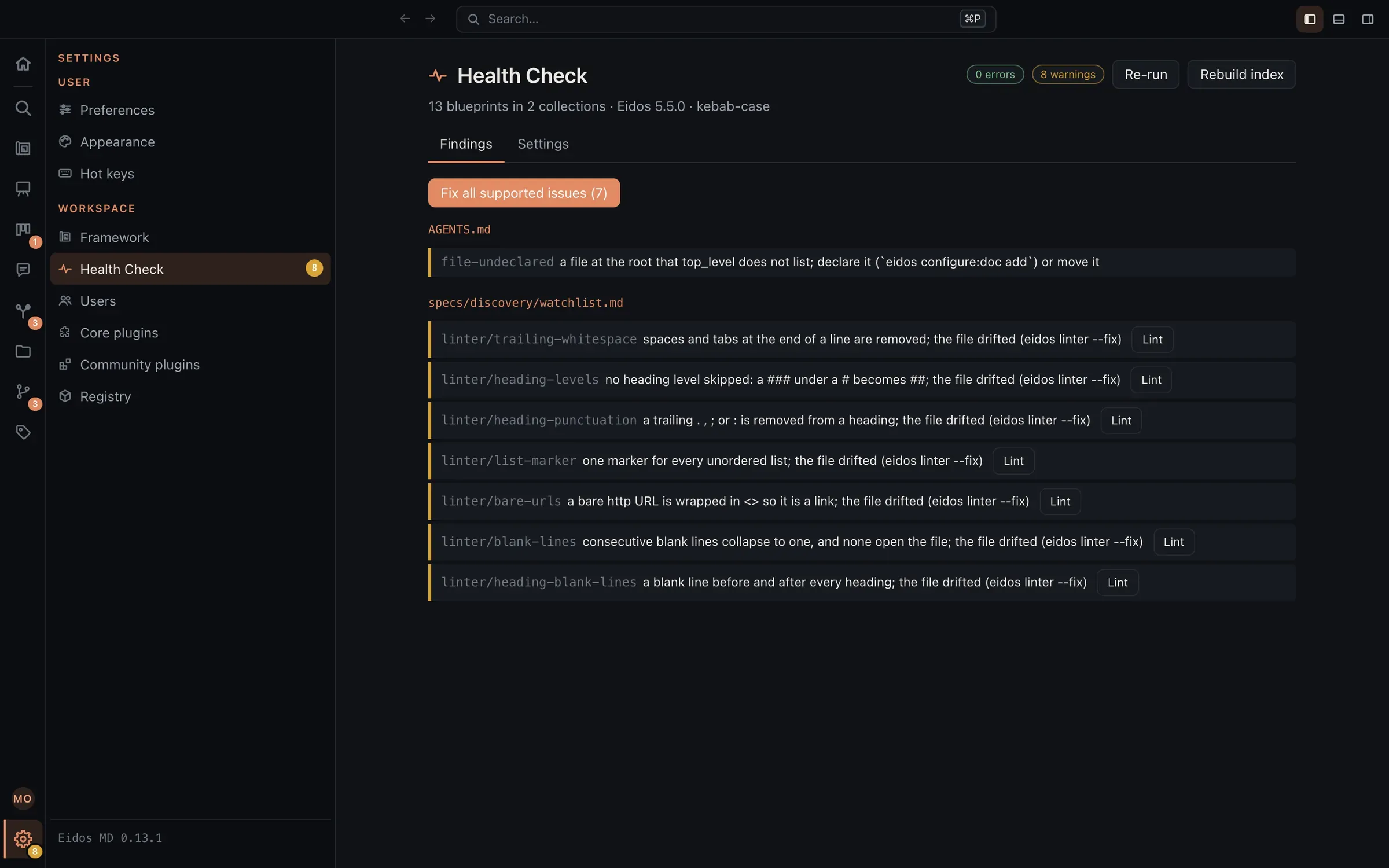Screen dimensions: 1389x868
Task: Click the 8 warnings badge
Action: coord(1068,75)
